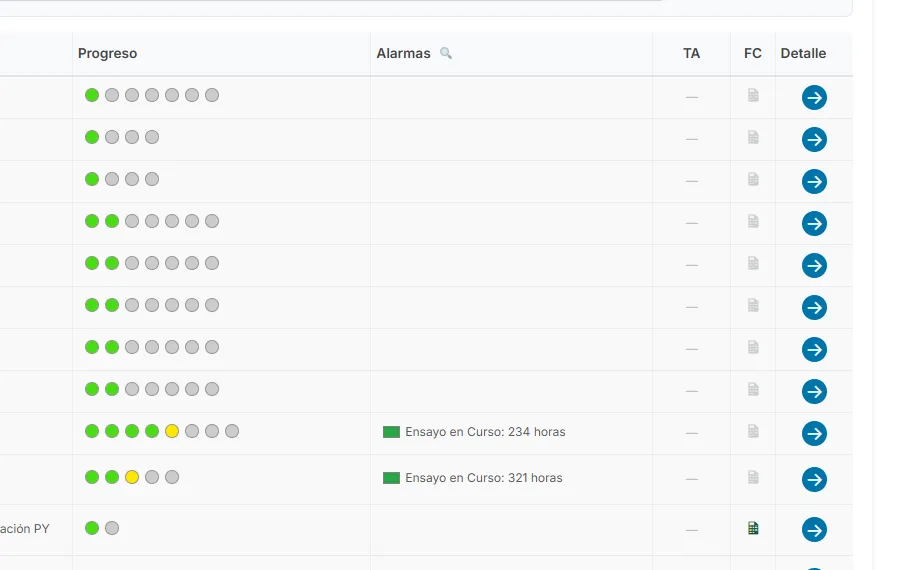The width and height of the screenshot is (920, 570).
Task: Click FC document icon in 234 horas row
Action: click(753, 431)
